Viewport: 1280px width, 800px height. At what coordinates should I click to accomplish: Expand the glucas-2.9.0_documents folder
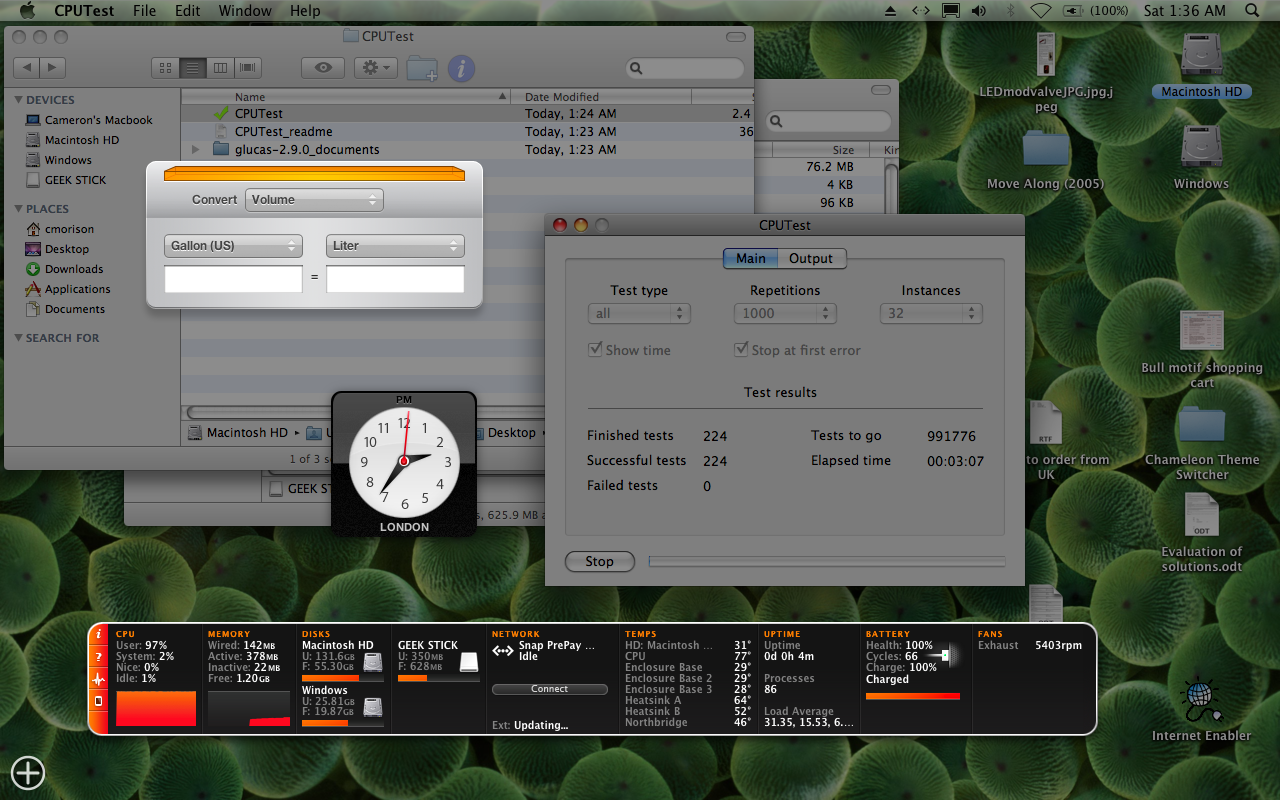[x=195, y=149]
